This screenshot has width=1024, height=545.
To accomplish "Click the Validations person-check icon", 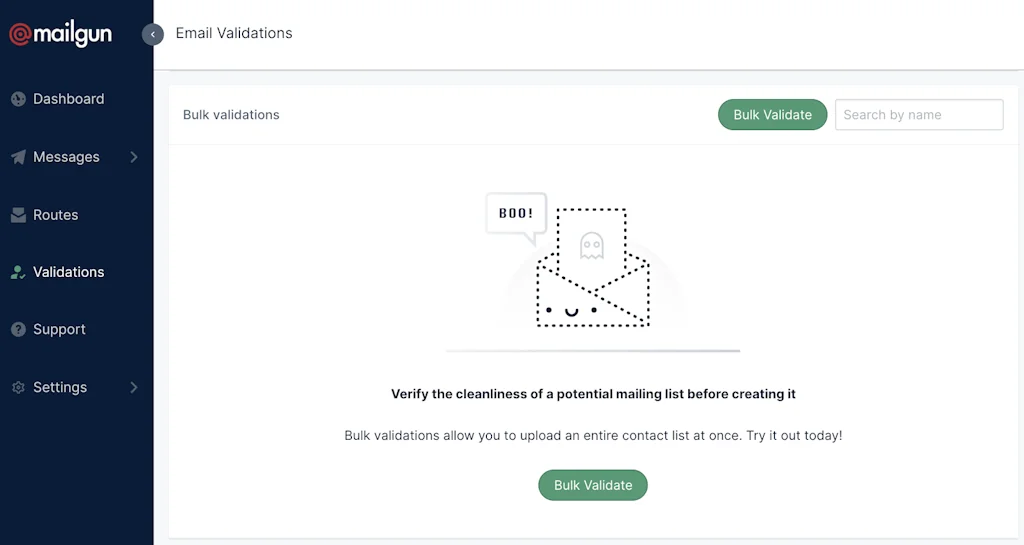I will pyautogui.click(x=18, y=272).
